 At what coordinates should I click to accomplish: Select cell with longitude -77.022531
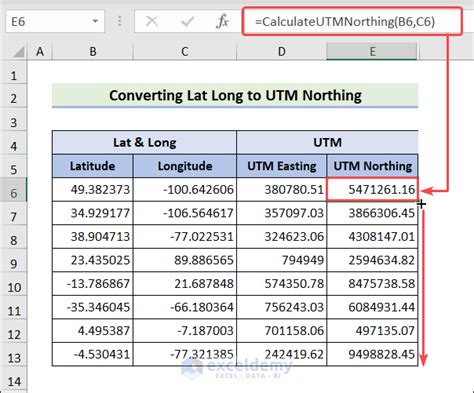[x=185, y=237]
